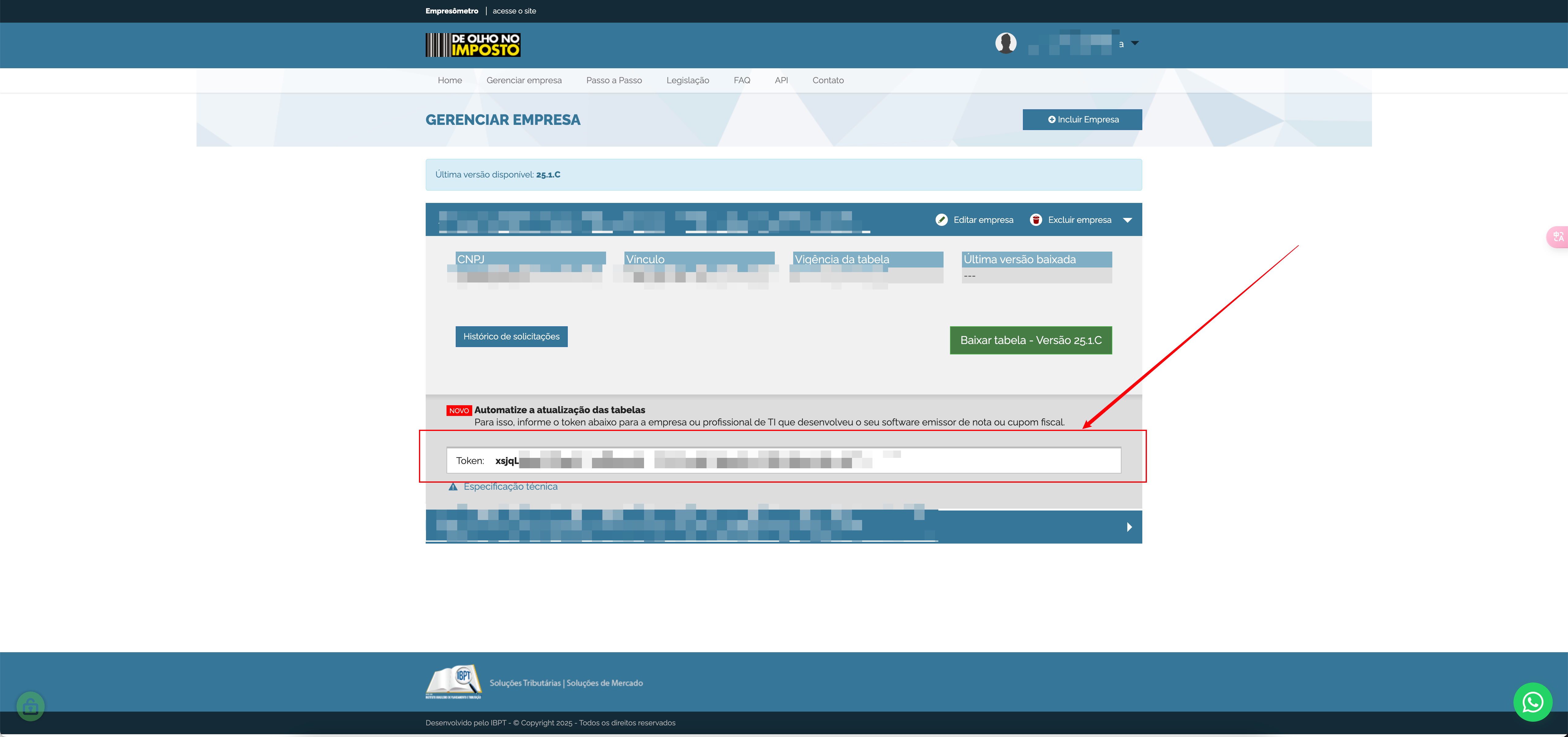Click the user profile avatar icon
The image size is (1568, 737).
click(x=1005, y=43)
